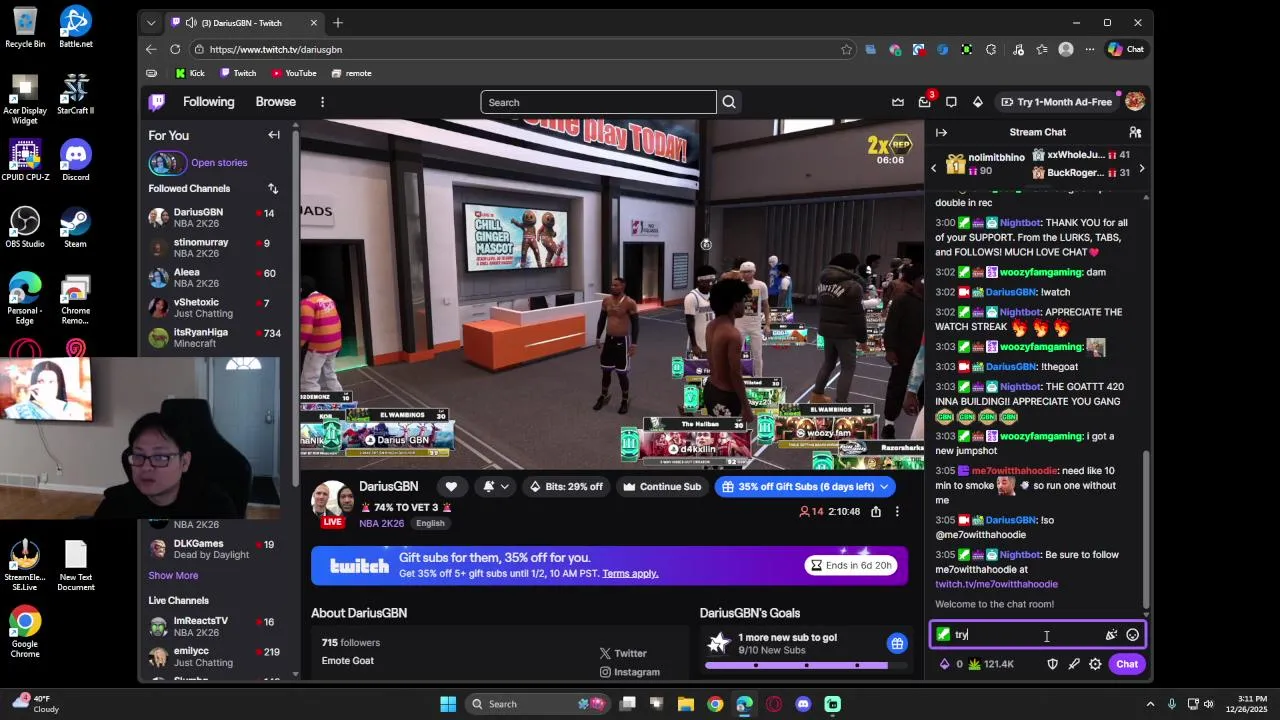The image size is (1280, 720).
Task: Open the three-dot more menu beside Browse
Action: point(322,102)
